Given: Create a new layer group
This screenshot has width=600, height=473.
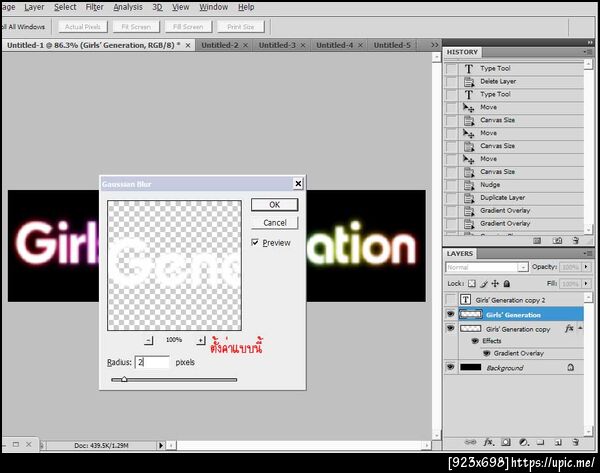Looking at the screenshot, I should pyautogui.click(x=540, y=443).
